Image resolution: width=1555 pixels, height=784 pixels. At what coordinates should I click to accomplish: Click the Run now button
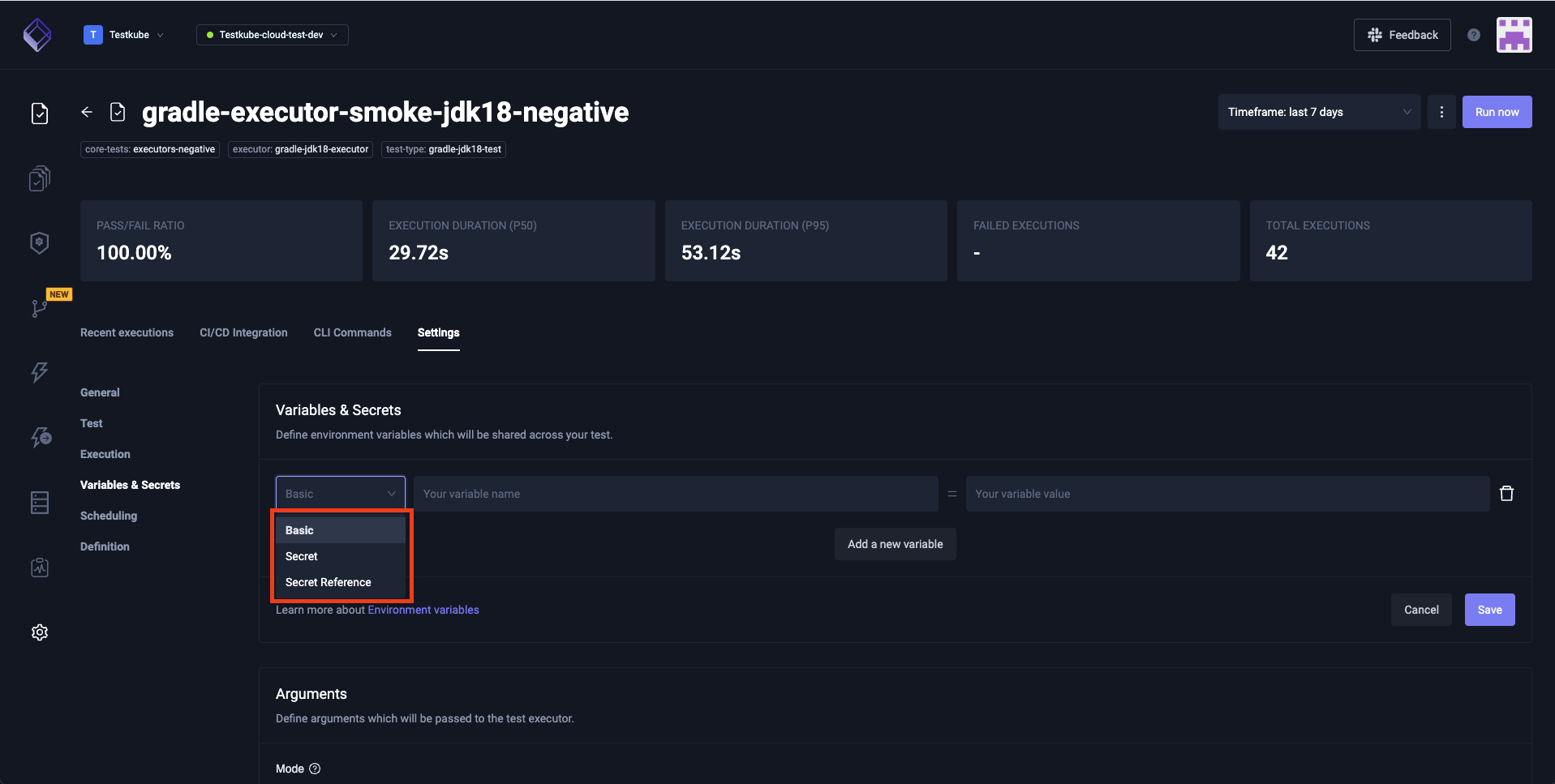[1497, 112]
